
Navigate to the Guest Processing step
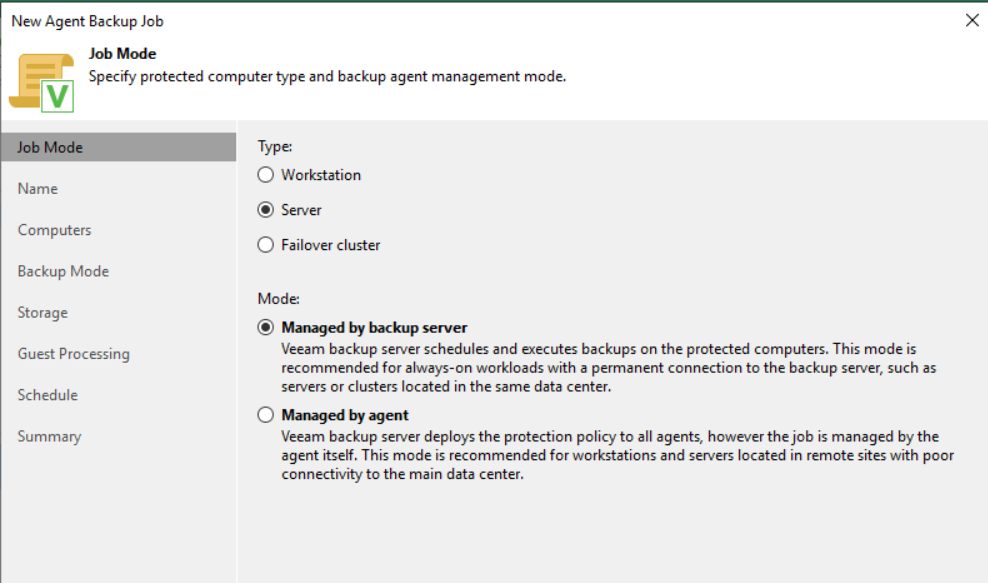point(73,354)
